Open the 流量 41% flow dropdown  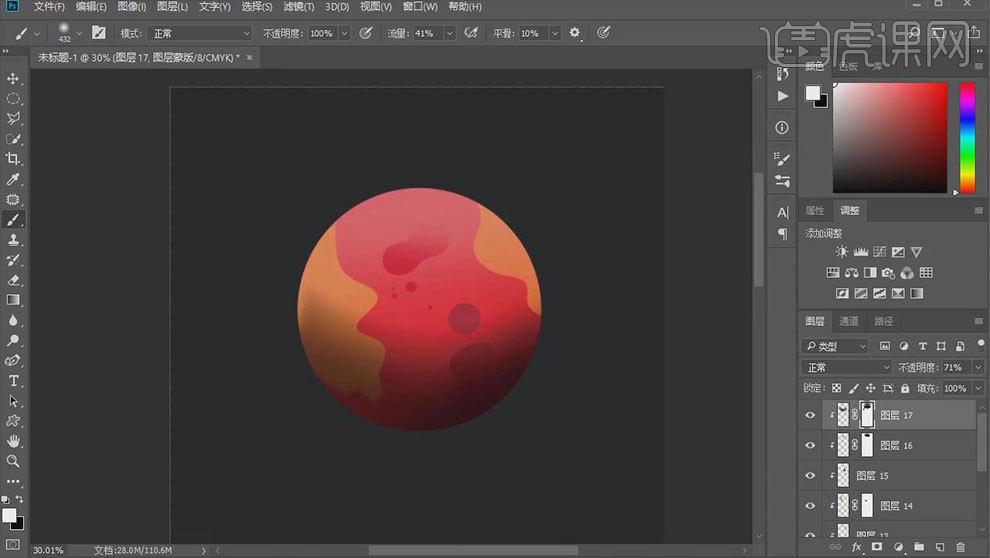(x=449, y=33)
